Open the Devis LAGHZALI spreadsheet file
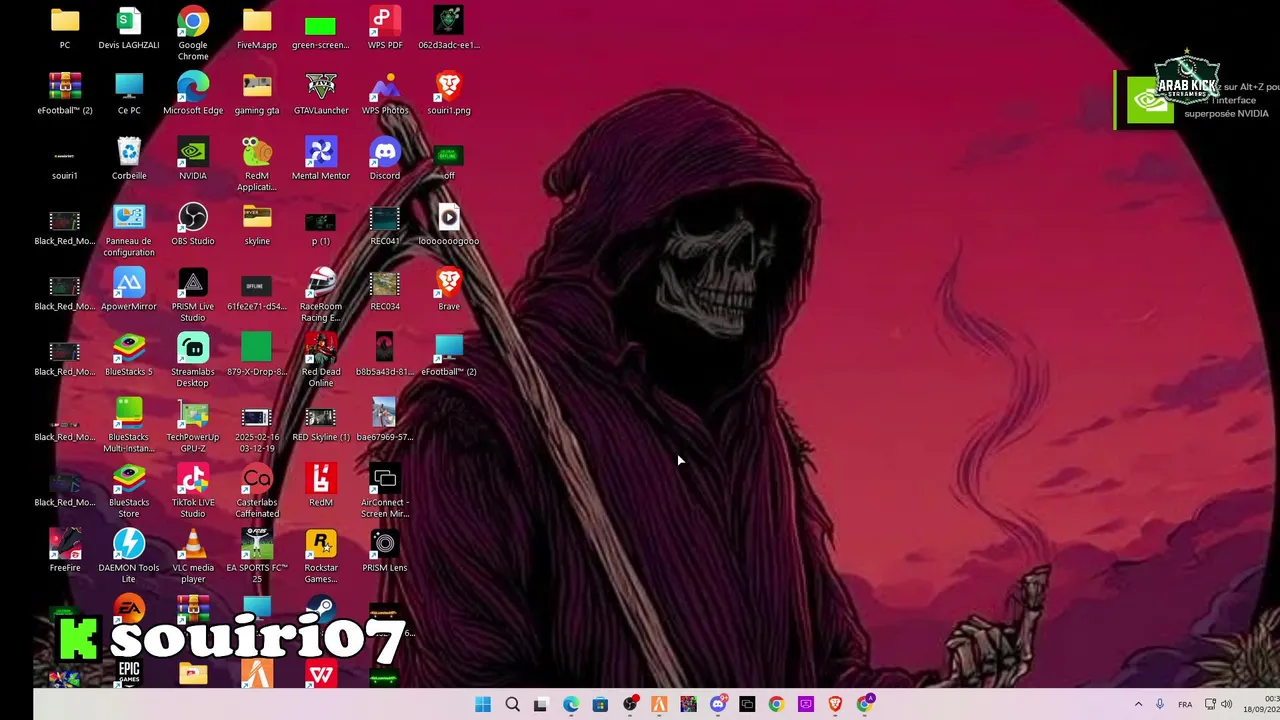This screenshot has width=1280, height=720. coord(129,29)
